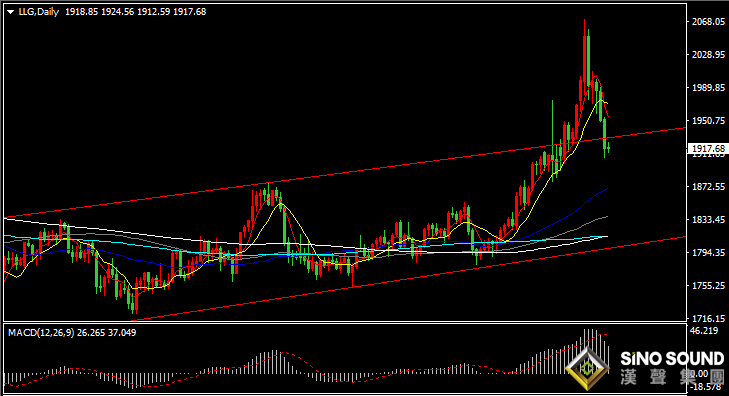Select the 1950.75 price axis label
Image resolution: width=729 pixels, height=396 pixels.
tap(709, 120)
